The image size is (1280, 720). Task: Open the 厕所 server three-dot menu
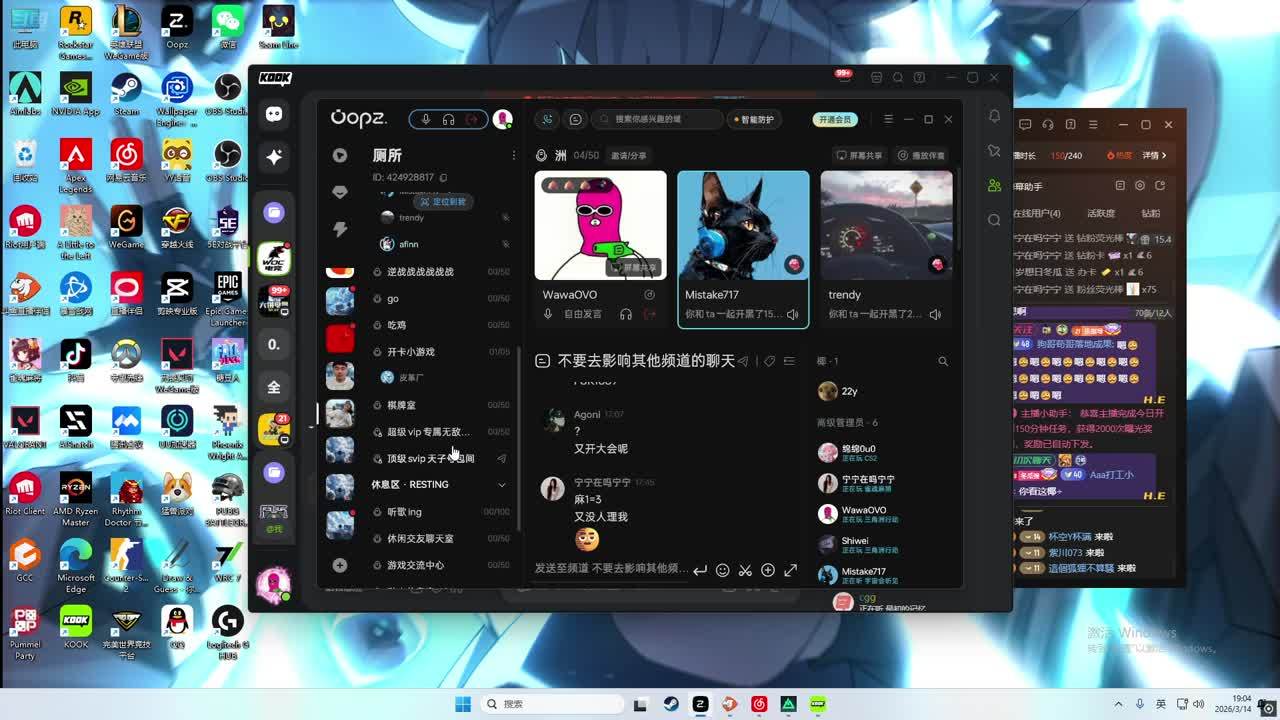point(514,155)
